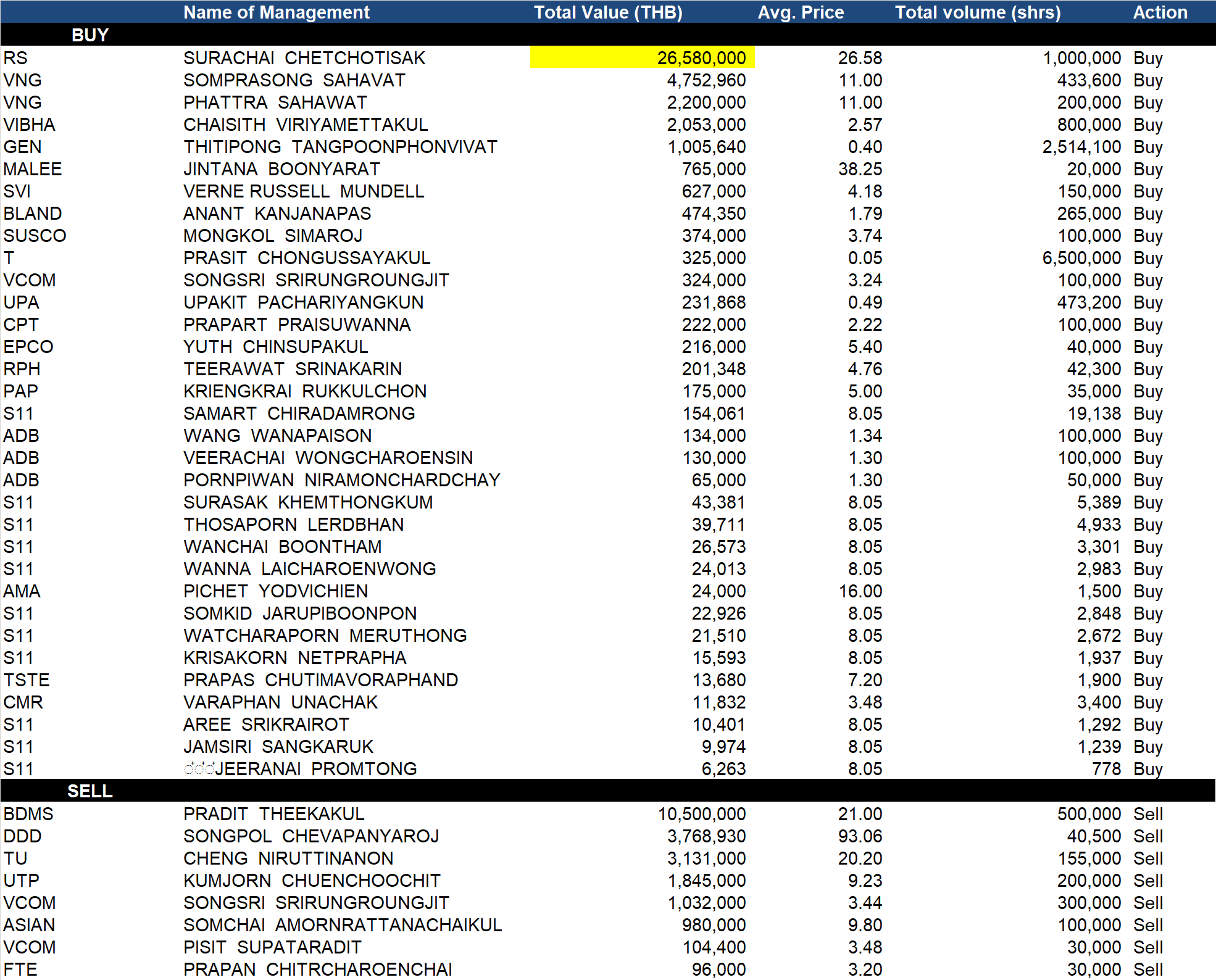Screen dimensions: 1216x980
Task: Select the PAP ticker cell
Action: [20, 391]
